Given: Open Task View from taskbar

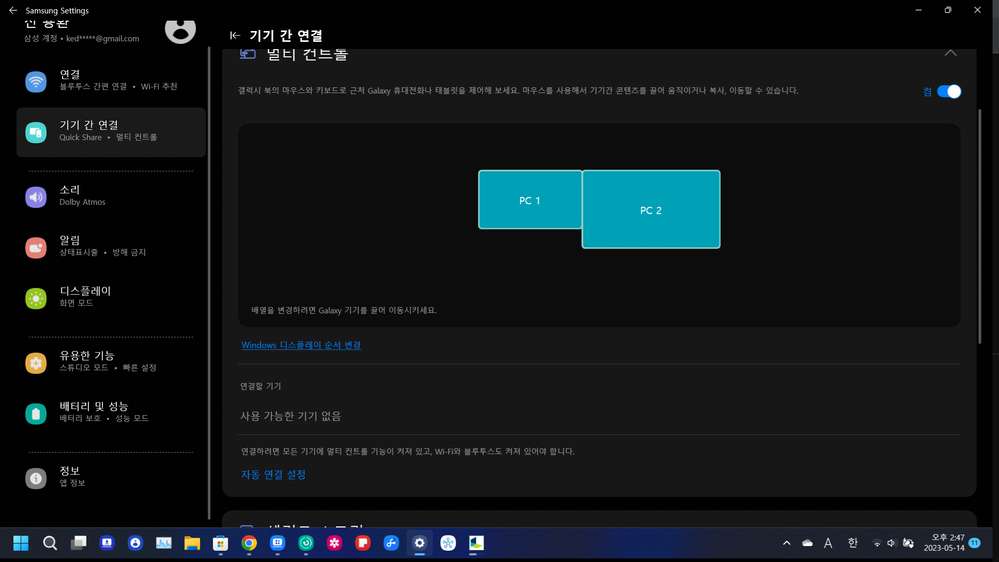Looking at the screenshot, I should [78, 543].
